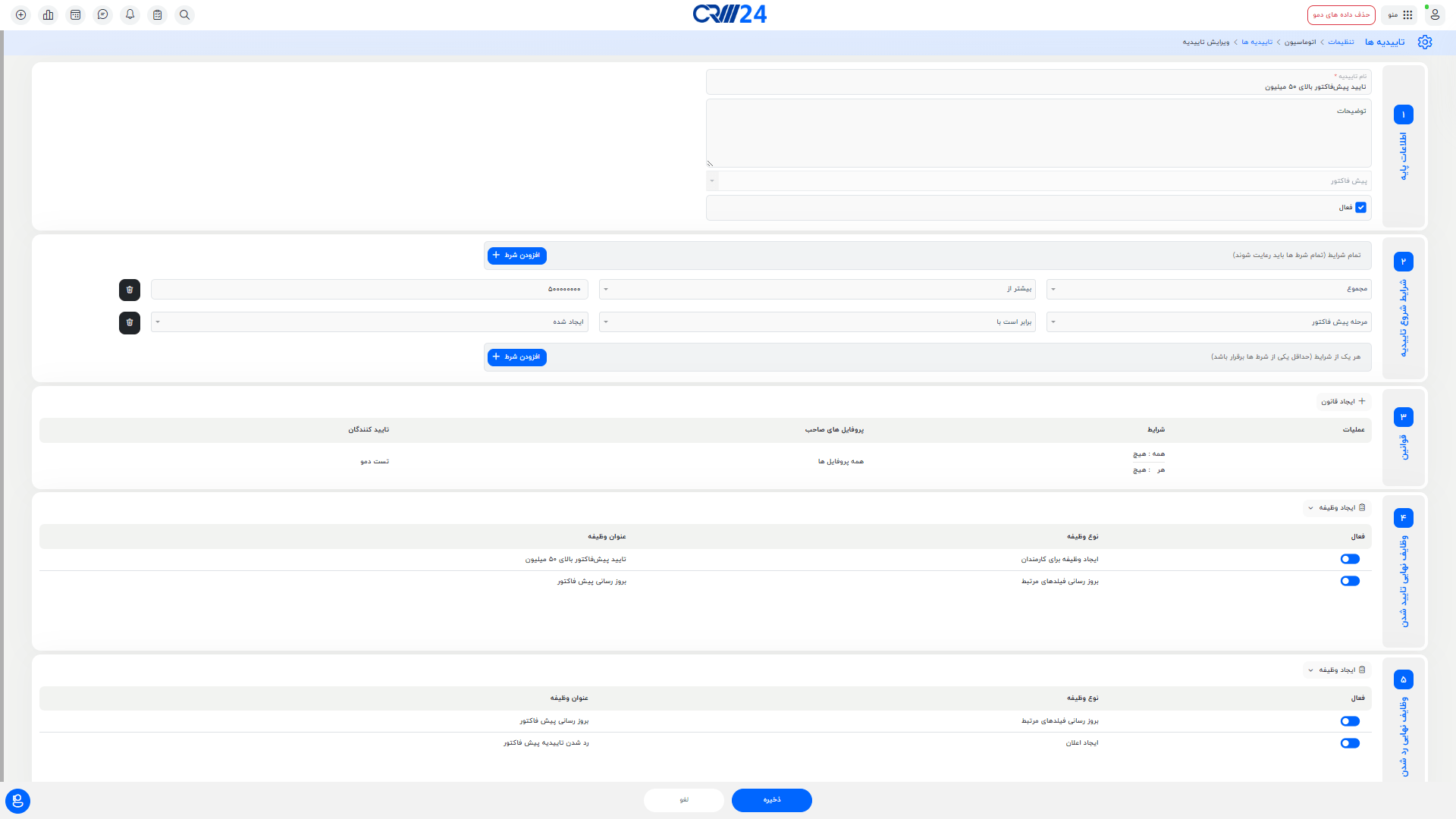1456x819 pixels.
Task: Delete the second condition with trash icon
Action: coord(130,323)
